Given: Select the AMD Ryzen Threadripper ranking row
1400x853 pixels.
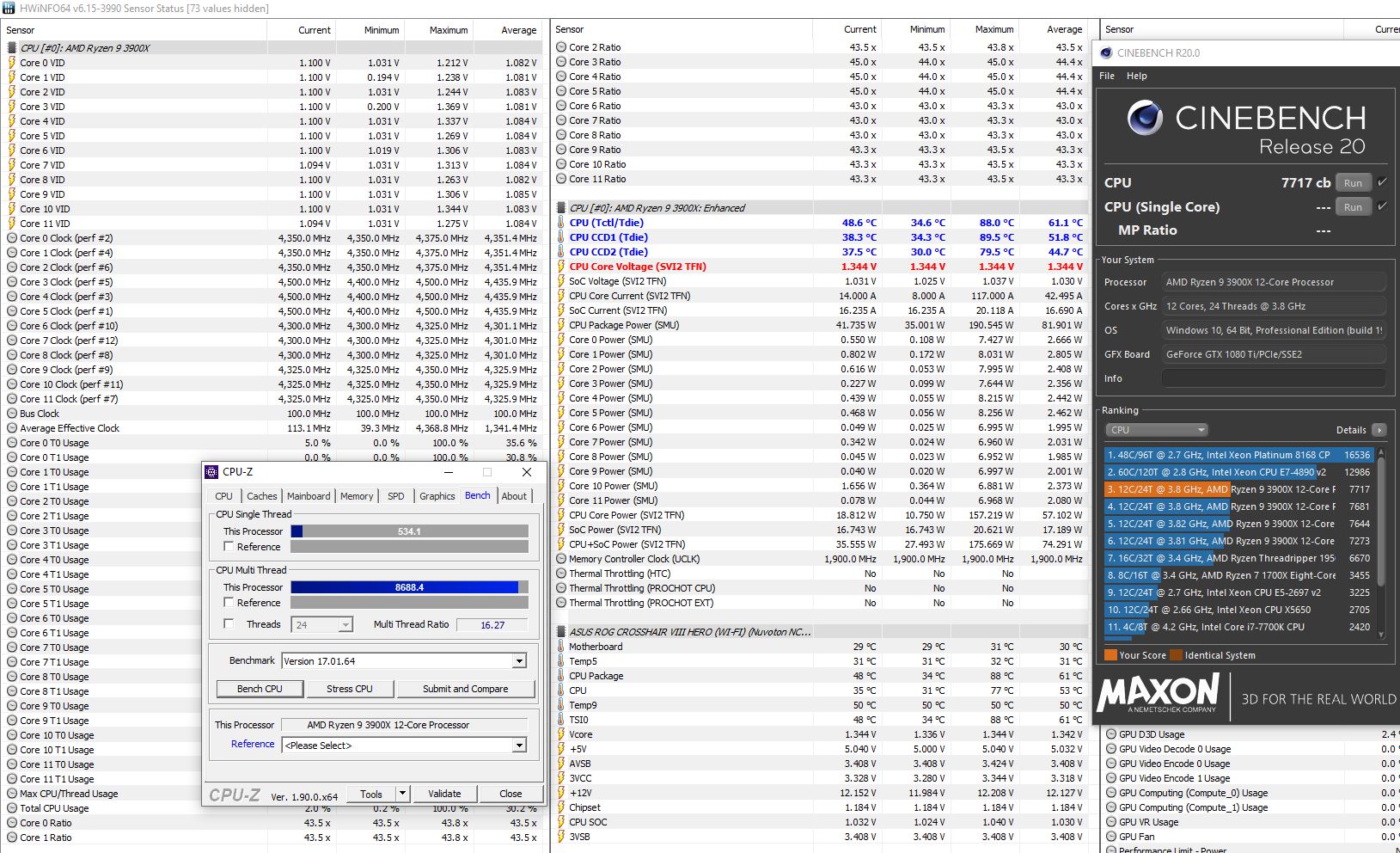Looking at the screenshot, I should click(1238, 558).
